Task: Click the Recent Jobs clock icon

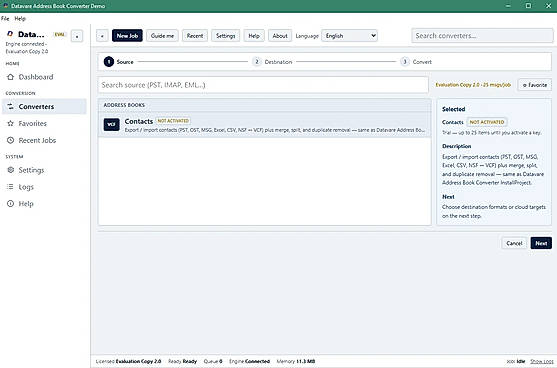Action: tap(11, 140)
